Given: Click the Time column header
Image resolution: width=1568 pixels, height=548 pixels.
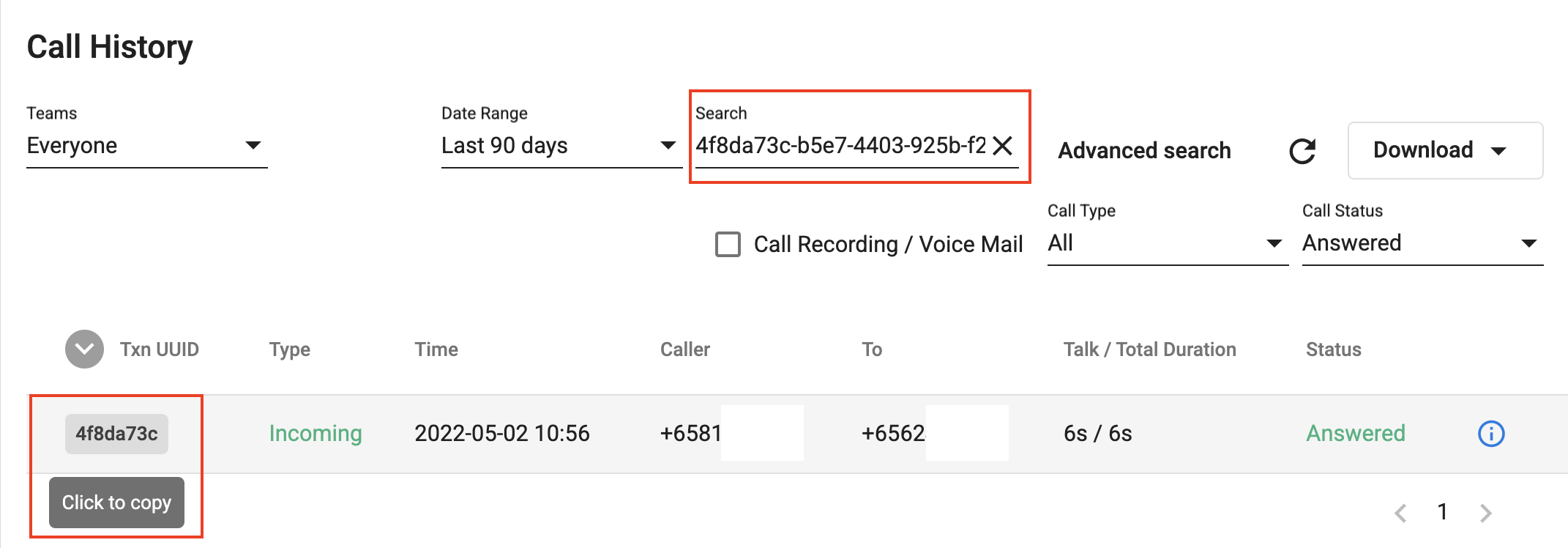Looking at the screenshot, I should [436, 349].
